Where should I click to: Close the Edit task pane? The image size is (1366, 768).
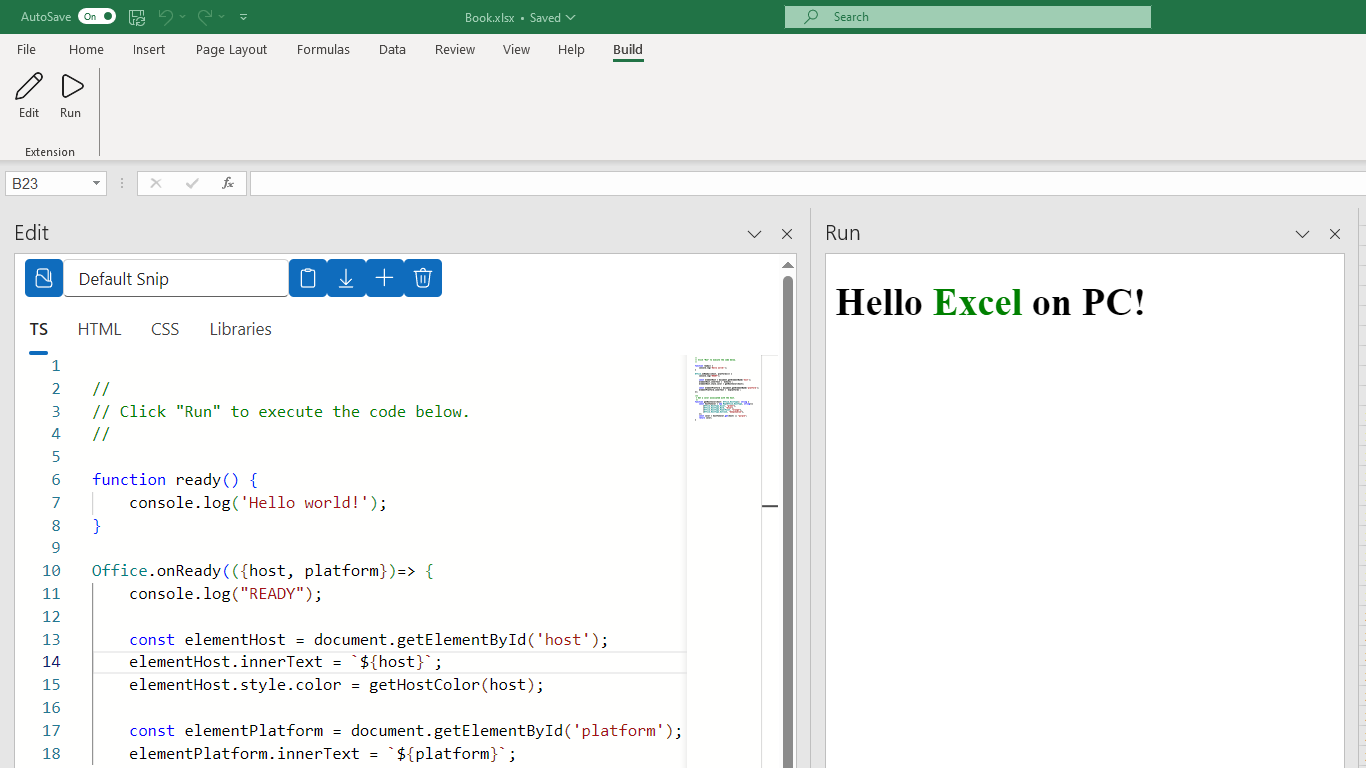787,234
